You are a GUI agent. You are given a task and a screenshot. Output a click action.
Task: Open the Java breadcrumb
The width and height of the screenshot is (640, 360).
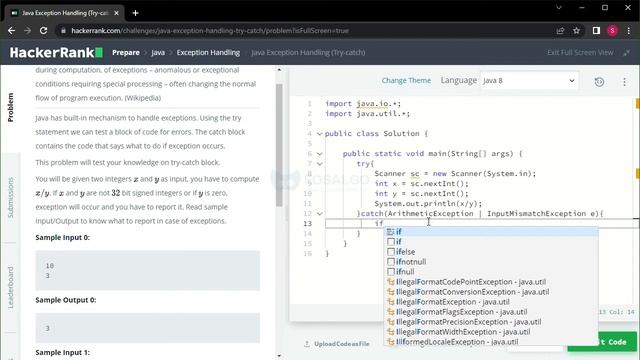(x=158, y=52)
